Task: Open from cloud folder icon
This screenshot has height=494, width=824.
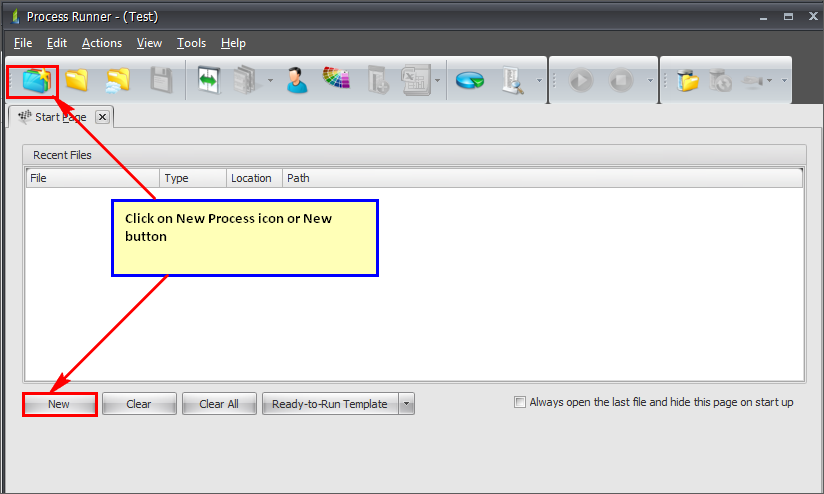Action: click(x=117, y=80)
